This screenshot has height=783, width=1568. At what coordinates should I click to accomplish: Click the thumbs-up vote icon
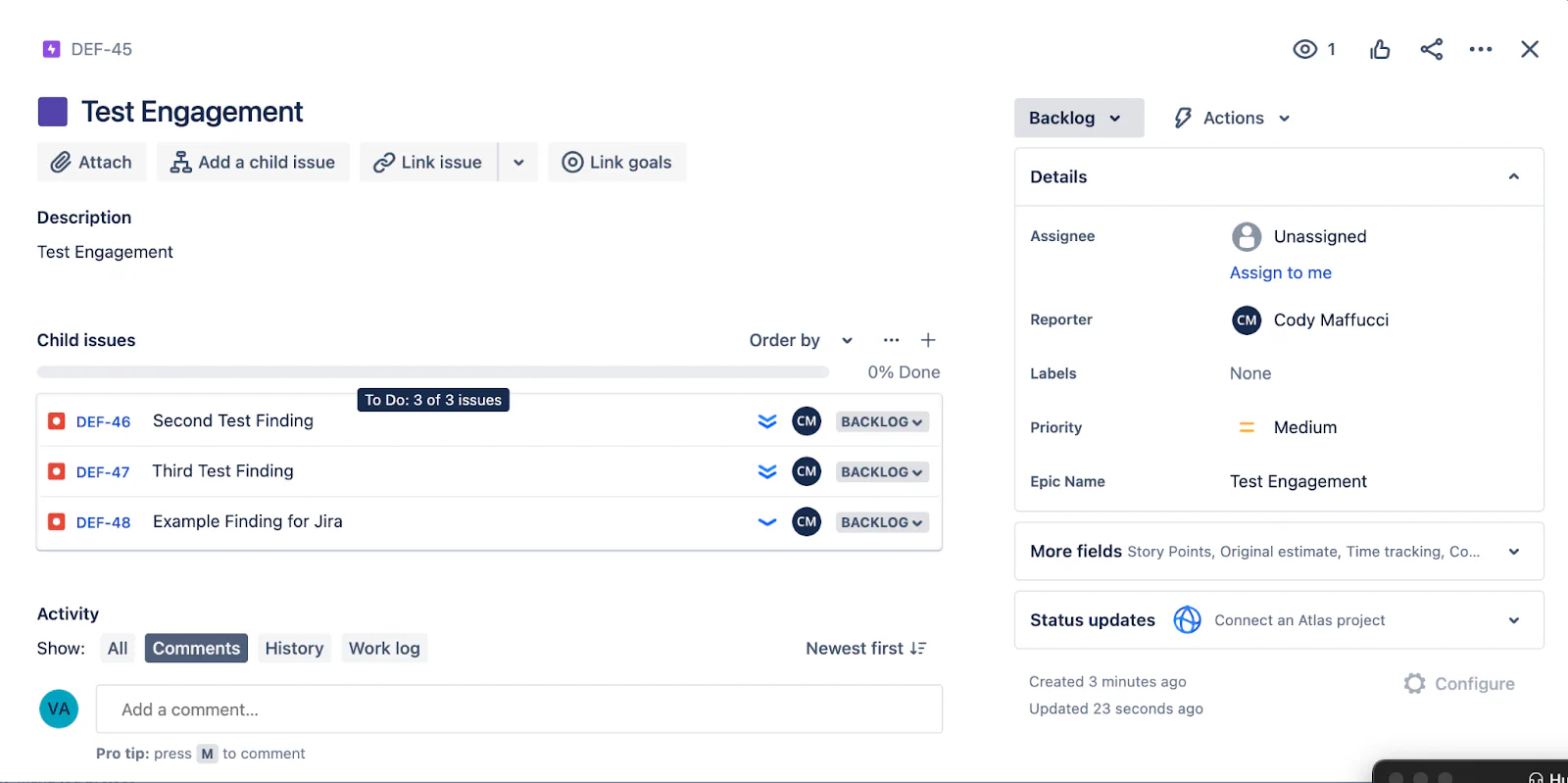(1380, 49)
